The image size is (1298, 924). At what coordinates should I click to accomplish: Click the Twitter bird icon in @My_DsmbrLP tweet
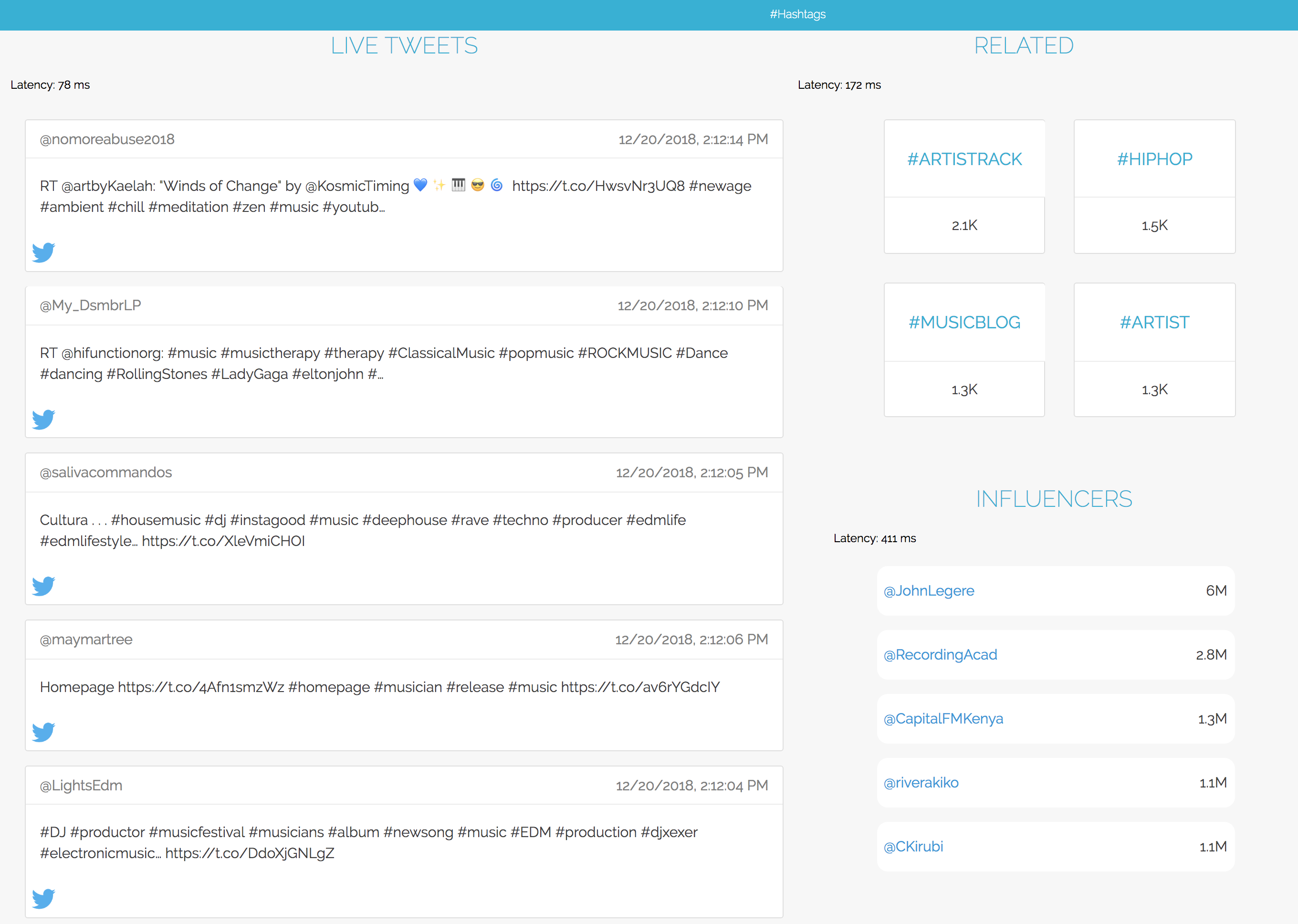[x=44, y=420]
